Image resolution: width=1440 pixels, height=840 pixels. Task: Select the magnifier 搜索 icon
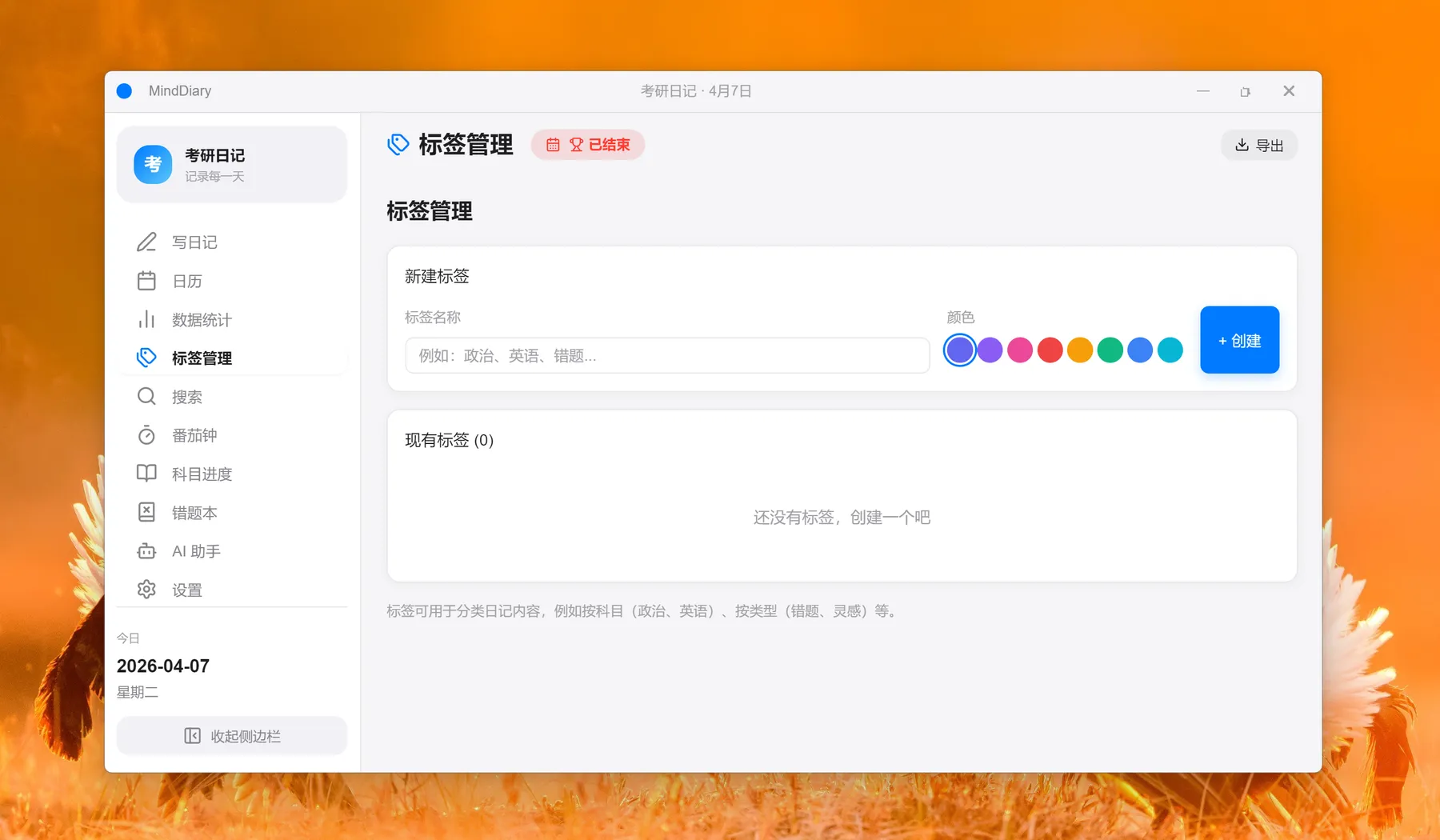pos(146,397)
